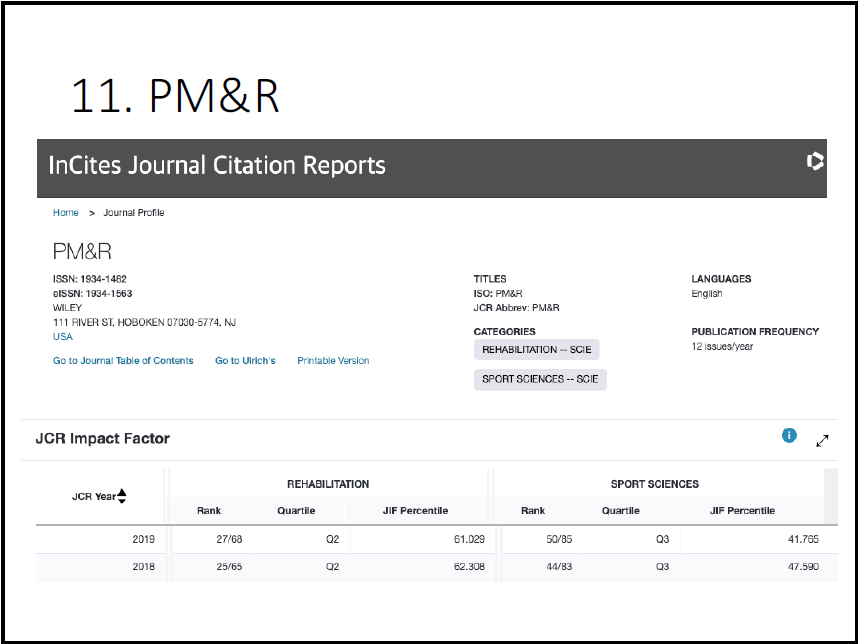Go to the Home breadcrumb link
Viewport: 860px width, 644px height.
(x=66, y=213)
